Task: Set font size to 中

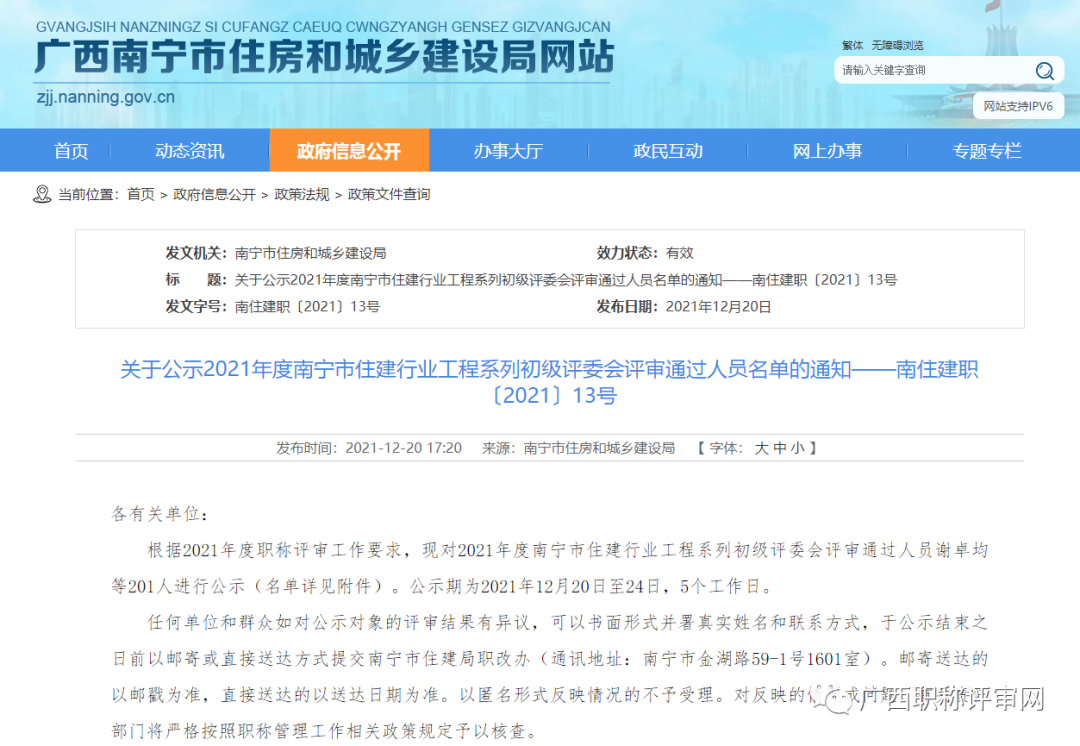Action: [x=780, y=448]
